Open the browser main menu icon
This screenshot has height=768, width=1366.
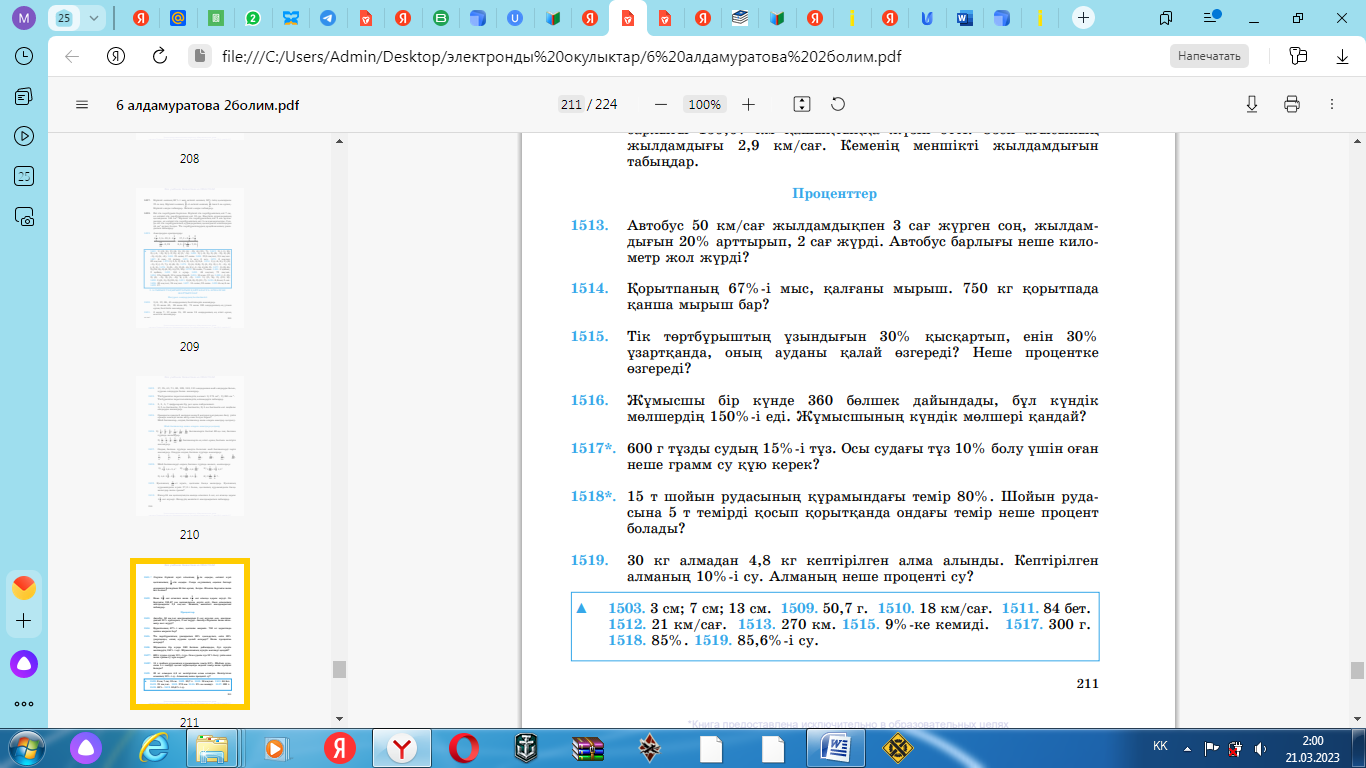coord(1212,18)
